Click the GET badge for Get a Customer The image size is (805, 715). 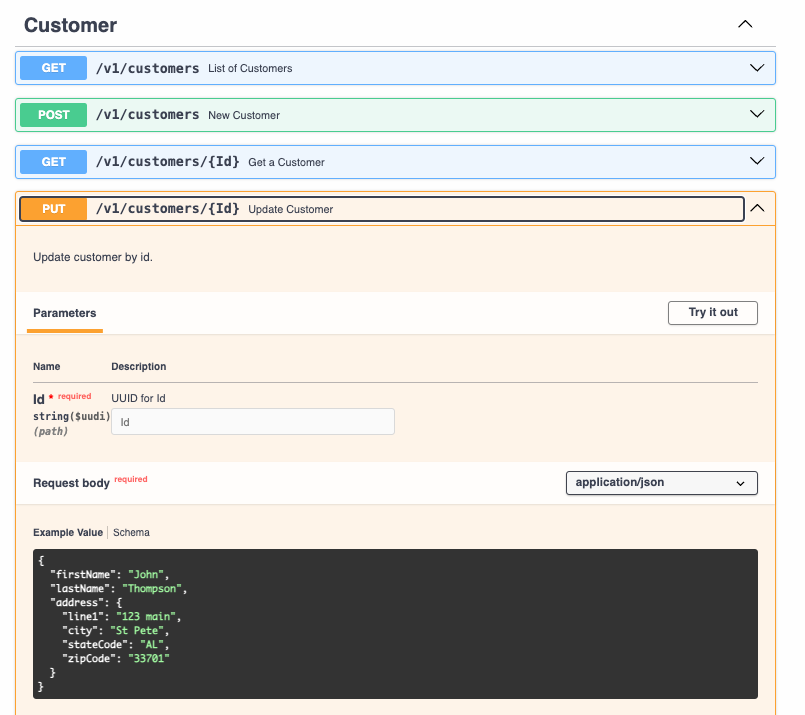pyautogui.click(x=54, y=162)
